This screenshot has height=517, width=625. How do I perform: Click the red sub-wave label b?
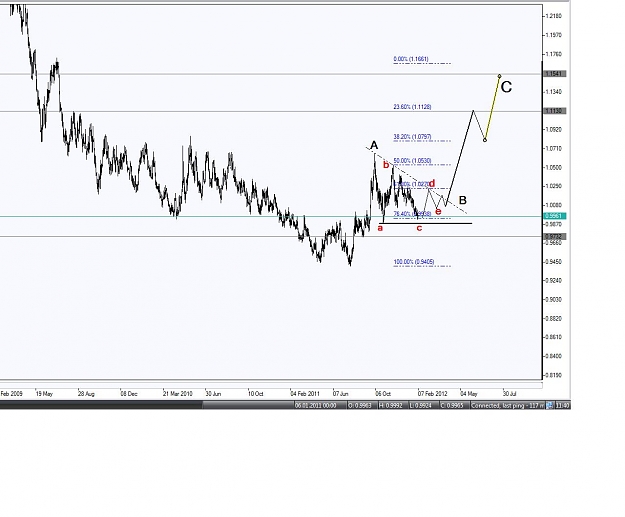(x=386, y=165)
